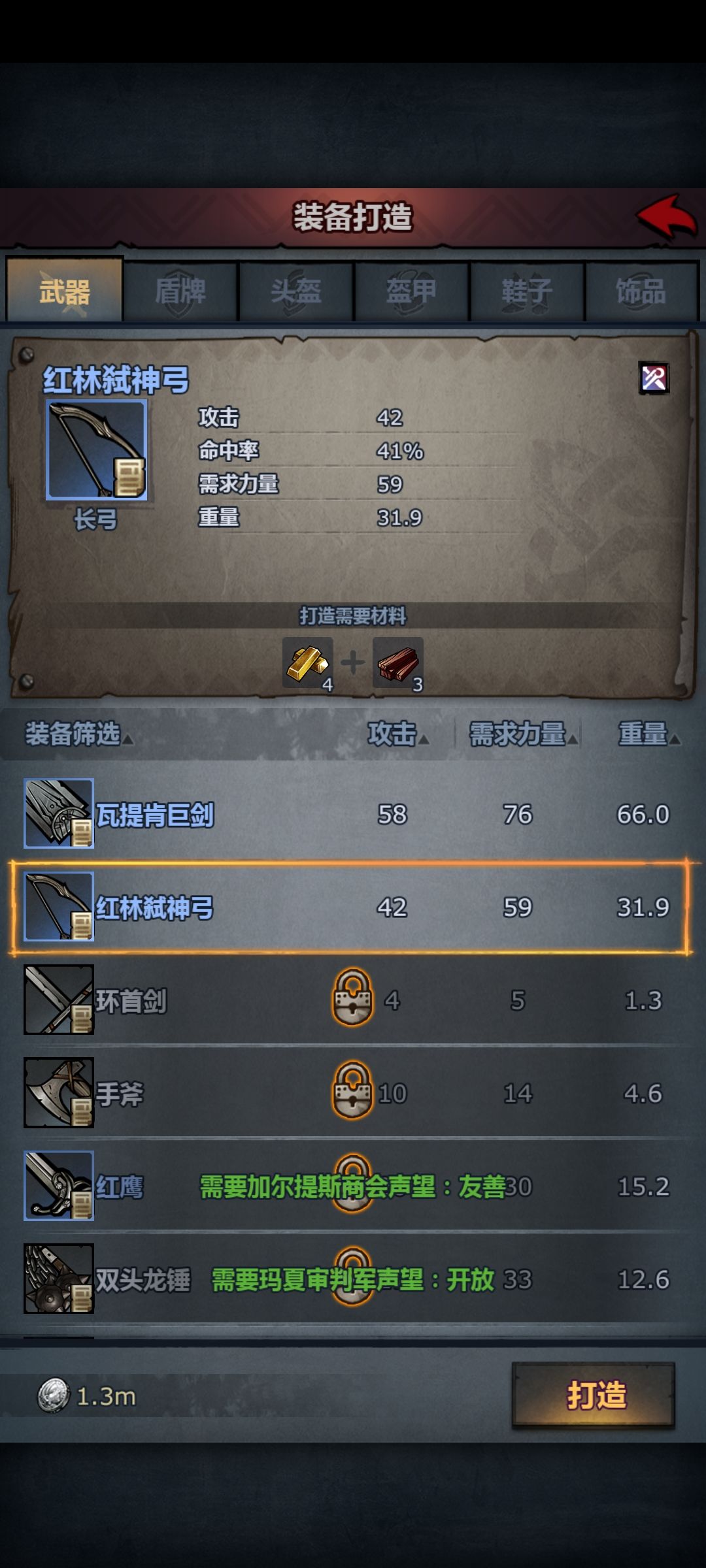Switch to the 盾牌 tab
The height and width of the screenshot is (1568, 706).
pyautogui.click(x=180, y=291)
